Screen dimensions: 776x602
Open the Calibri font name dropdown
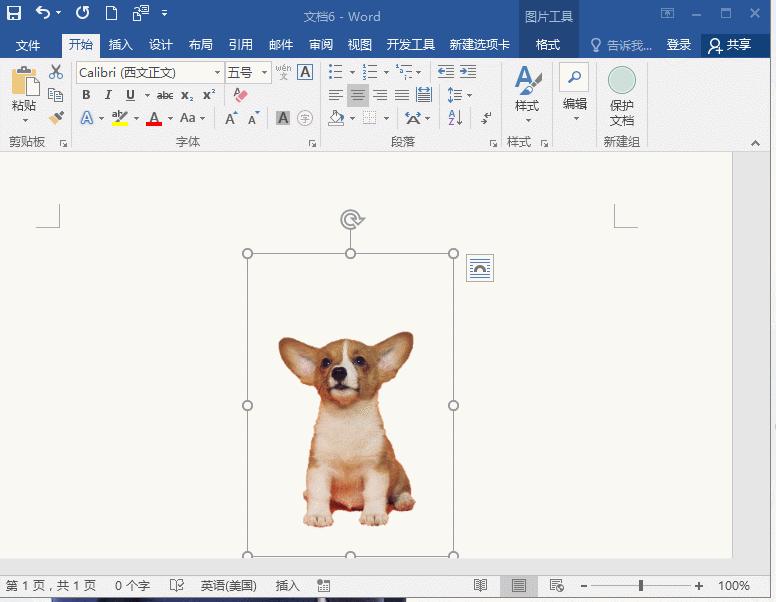pyautogui.click(x=217, y=73)
